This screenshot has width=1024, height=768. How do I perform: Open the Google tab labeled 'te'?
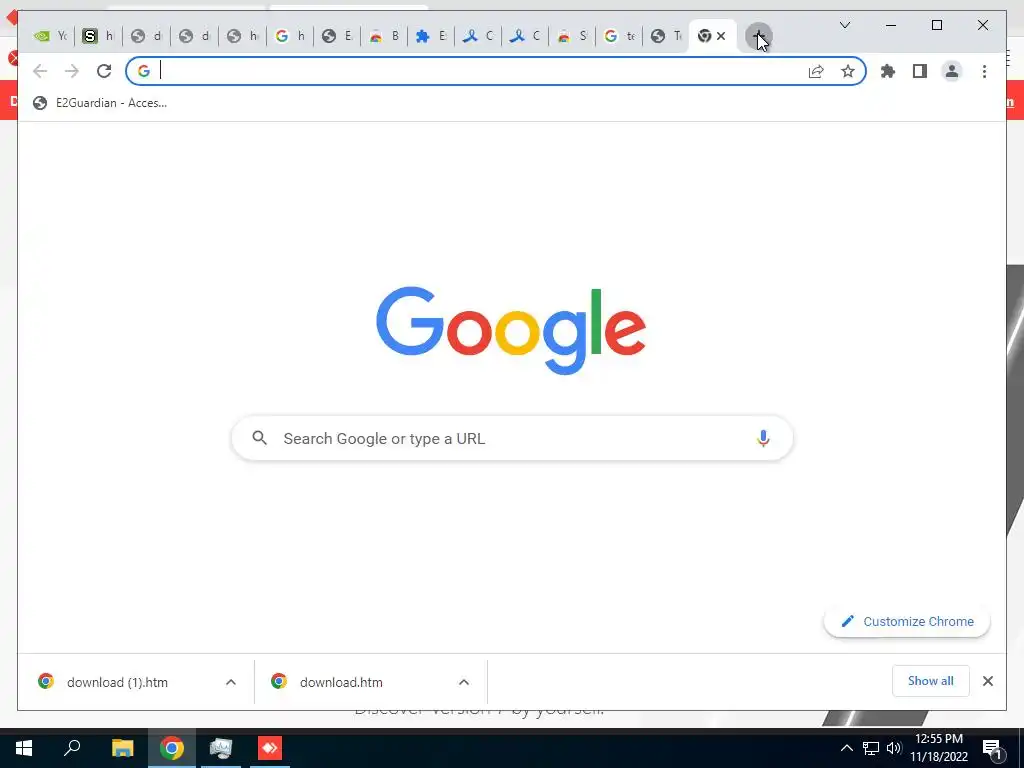coord(619,36)
